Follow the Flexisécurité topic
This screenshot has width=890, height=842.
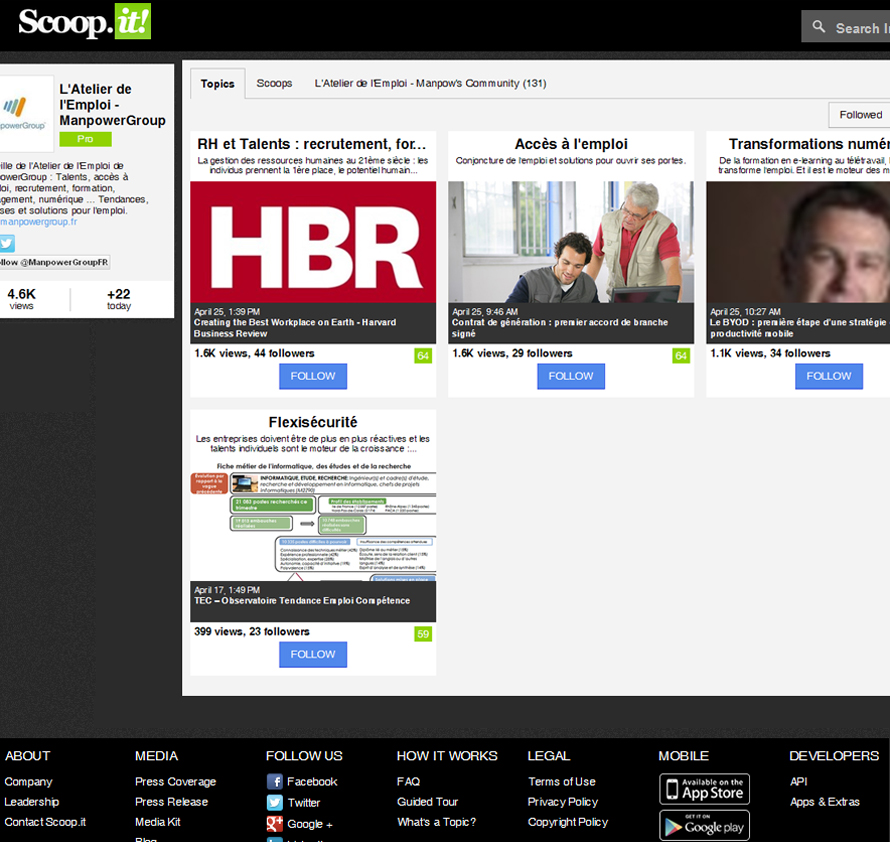click(313, 655)
